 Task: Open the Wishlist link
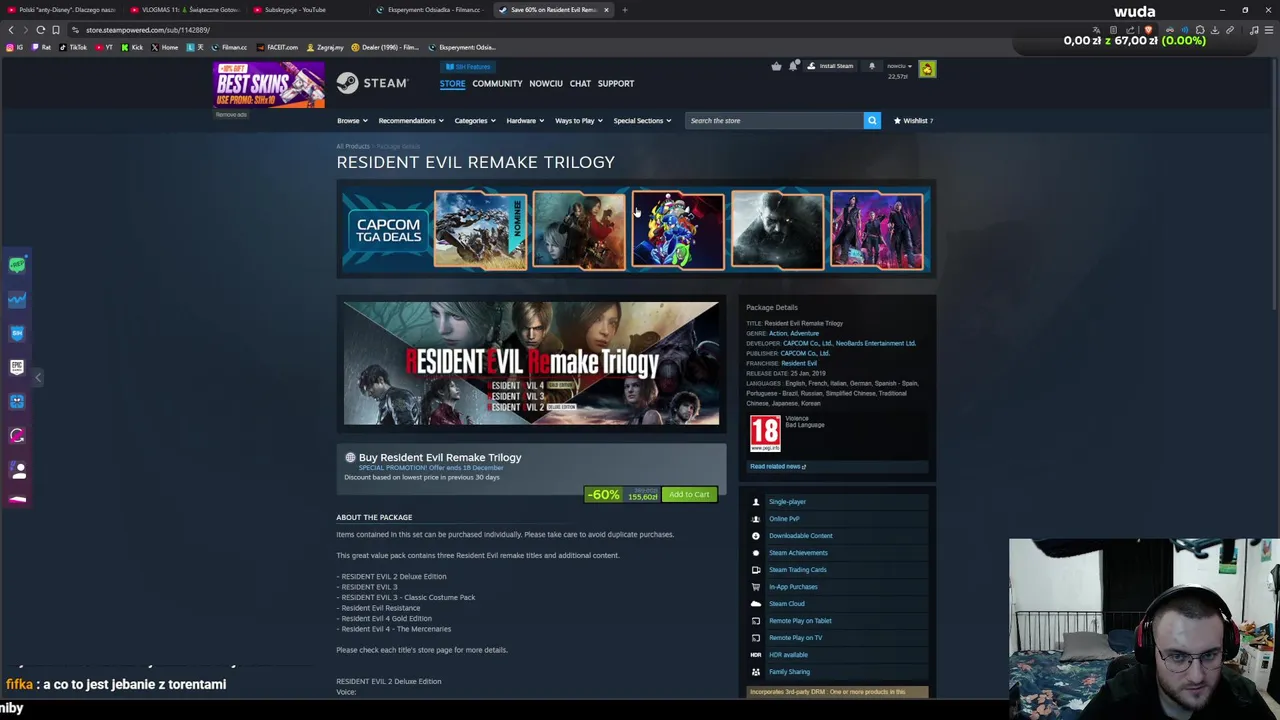913,121
